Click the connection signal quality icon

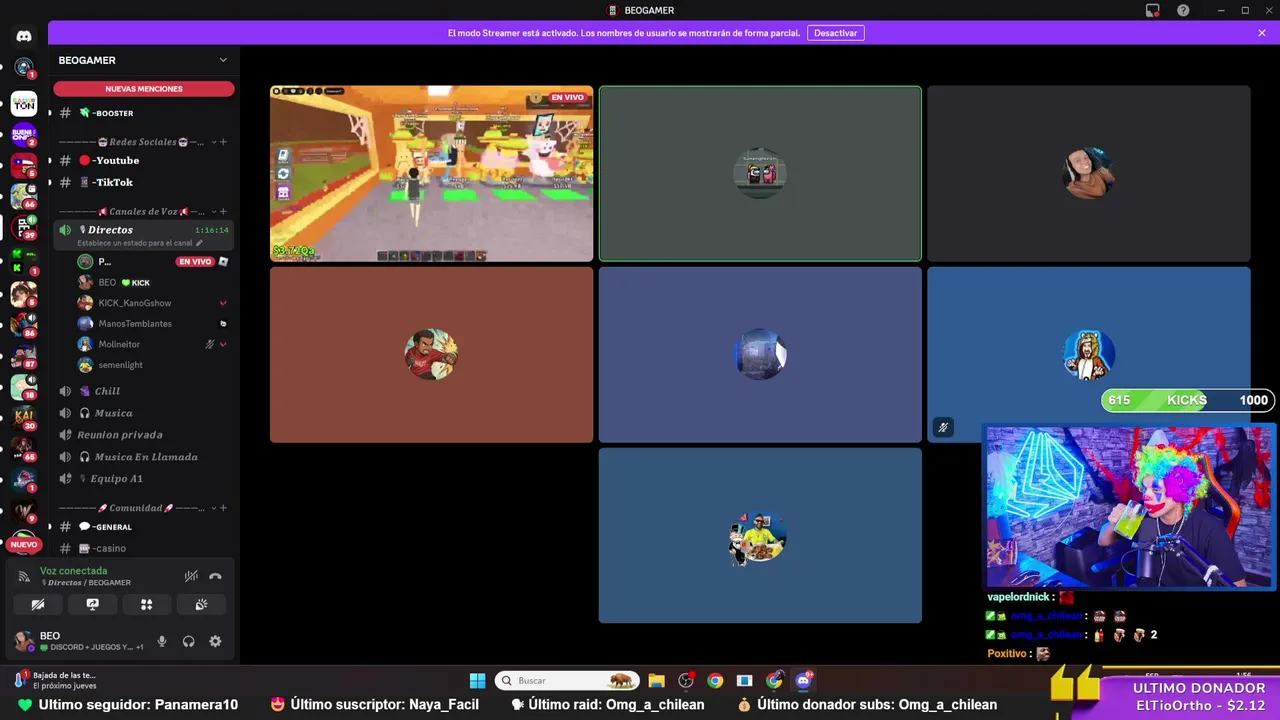24,577
